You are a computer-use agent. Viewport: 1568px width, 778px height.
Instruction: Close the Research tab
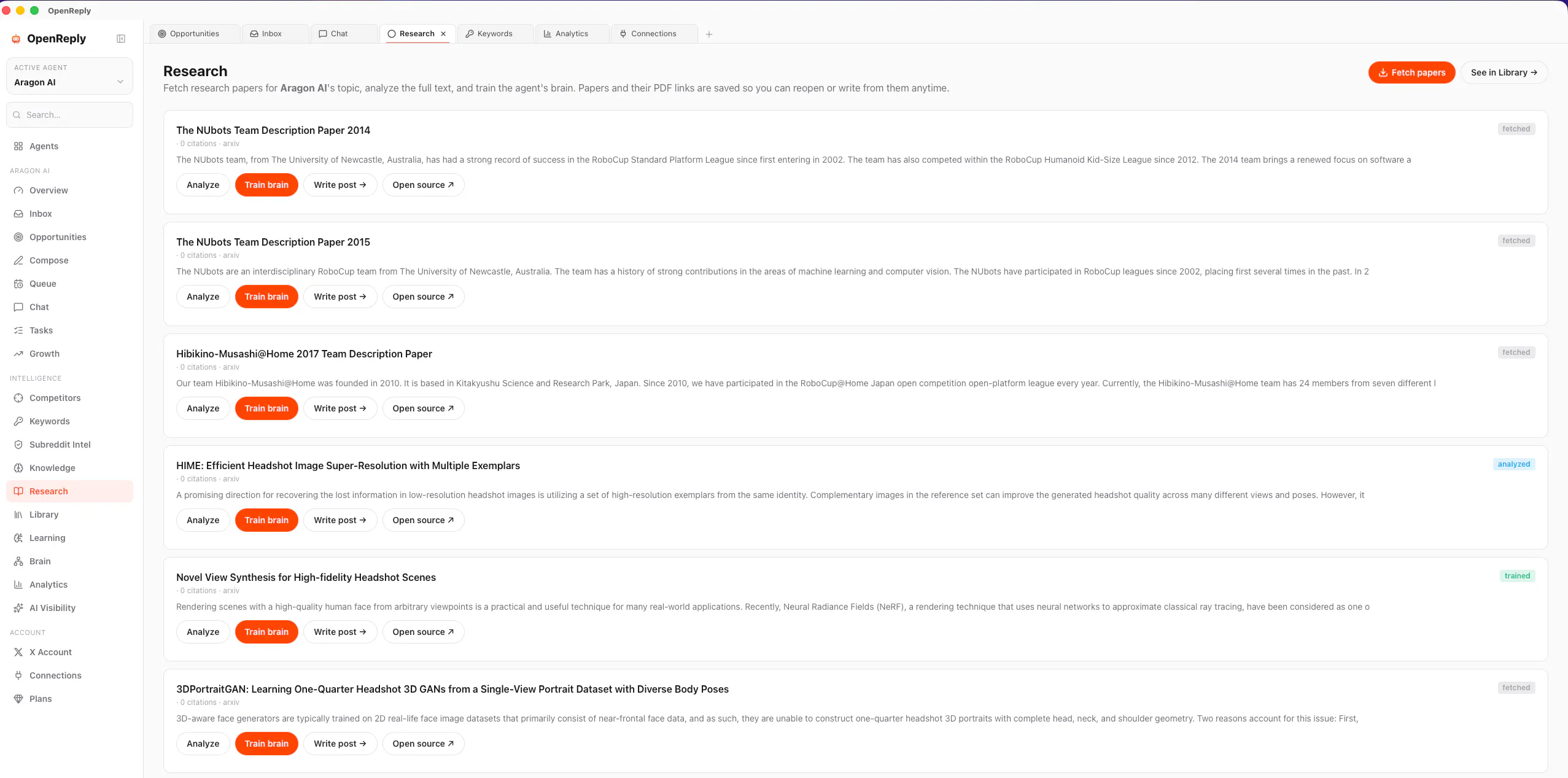point(443,34)
